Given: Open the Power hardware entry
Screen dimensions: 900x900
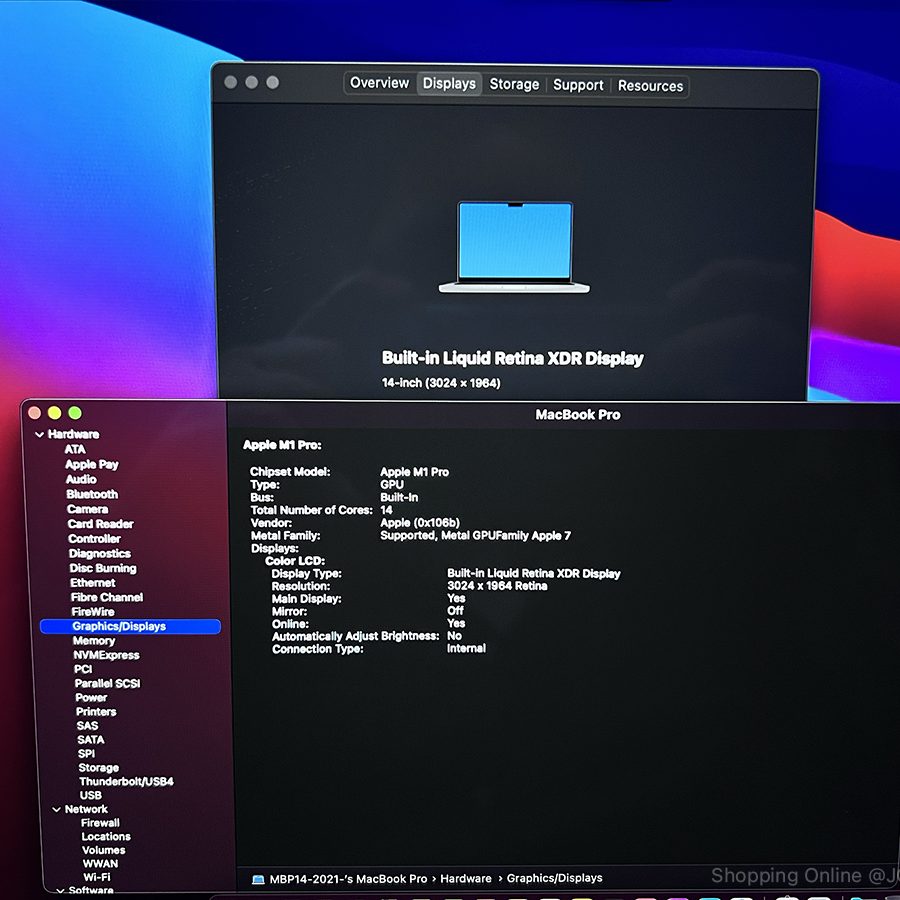Looking at the screenshot, I should [91, 698].
